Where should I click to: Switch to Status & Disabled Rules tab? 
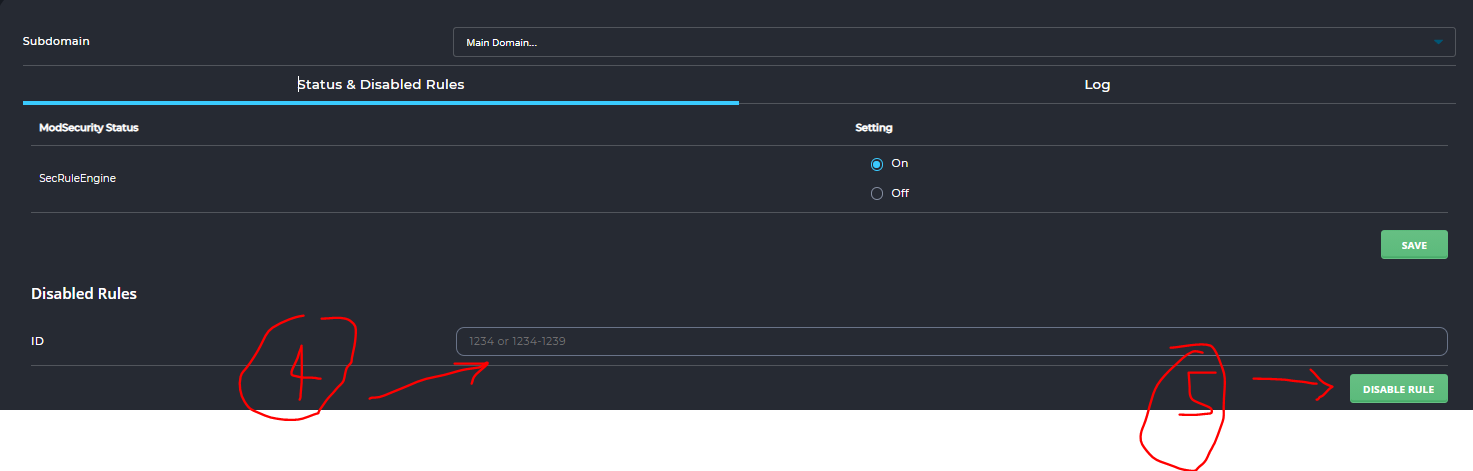click(381, 85)
